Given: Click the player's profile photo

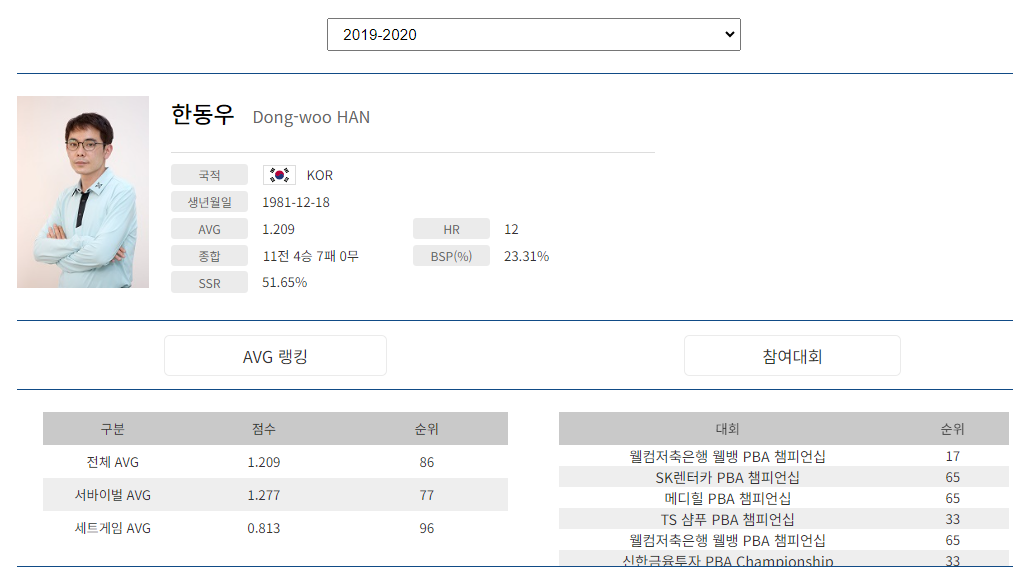Looking at the screenshot, I should pyautogui.click(x=83, y=192).
